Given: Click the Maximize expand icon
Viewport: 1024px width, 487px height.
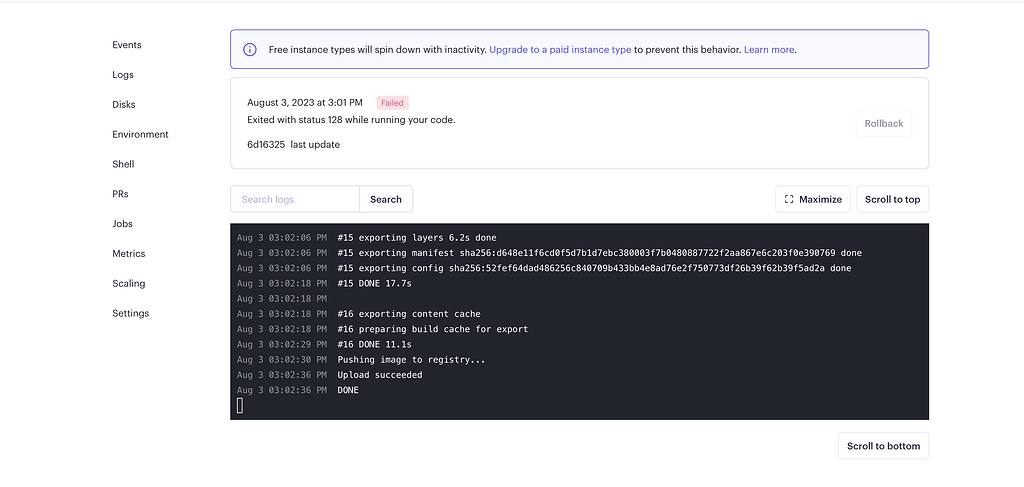Looking at the screenshot, I should tap(789, 200).
